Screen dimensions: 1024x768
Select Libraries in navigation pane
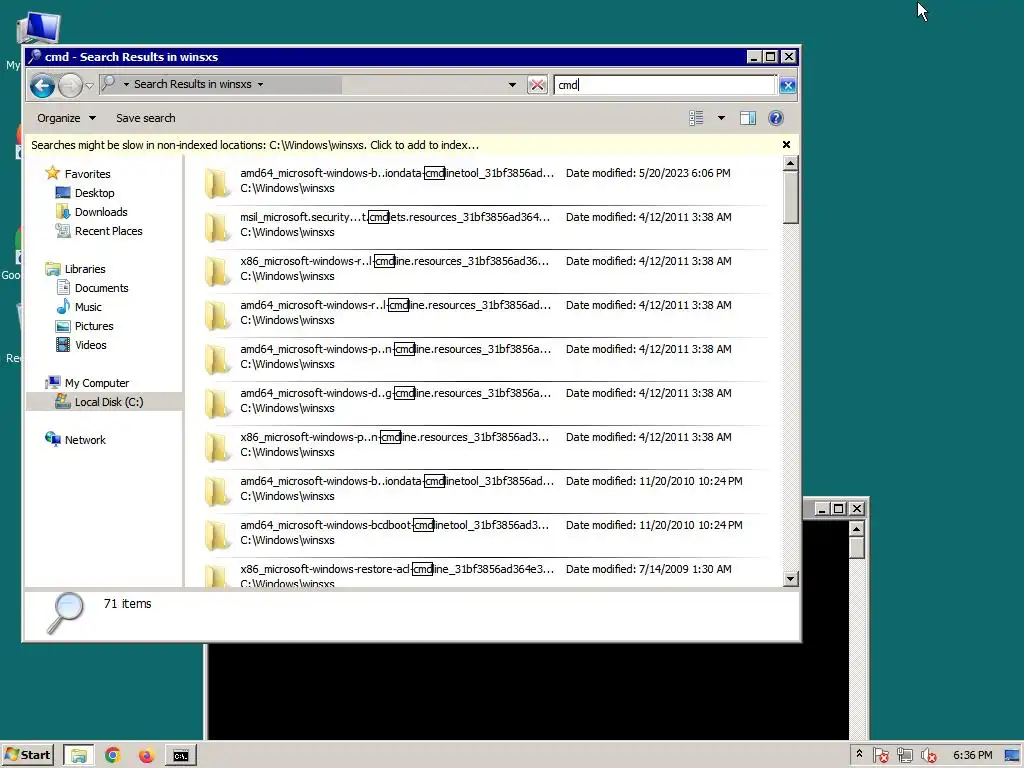84,269
